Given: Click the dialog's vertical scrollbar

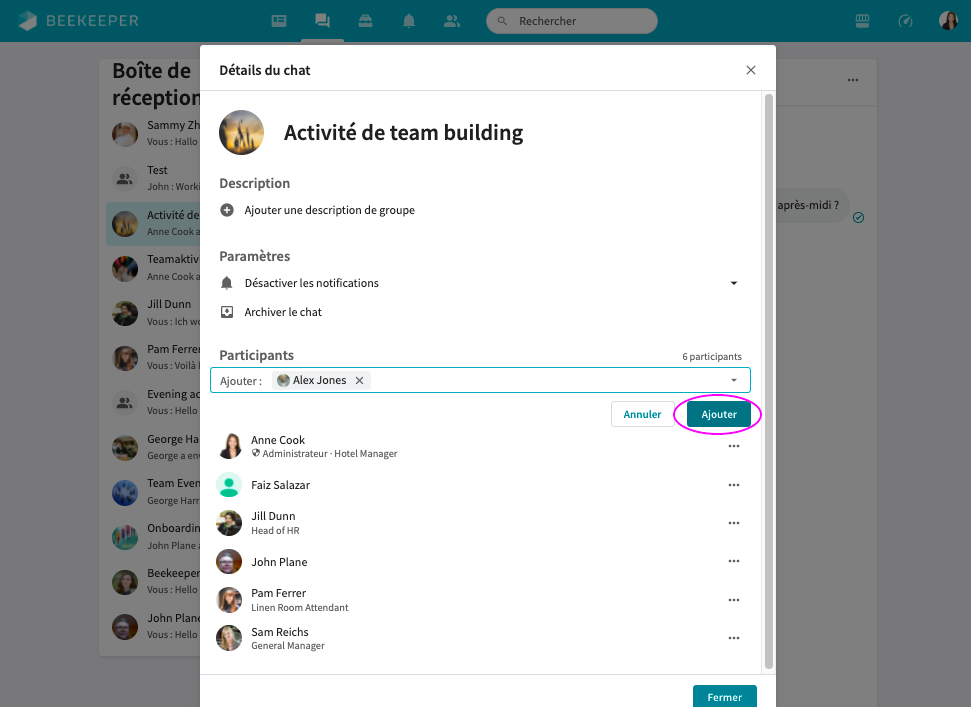Looking at the screenshot, I should 768,380.
